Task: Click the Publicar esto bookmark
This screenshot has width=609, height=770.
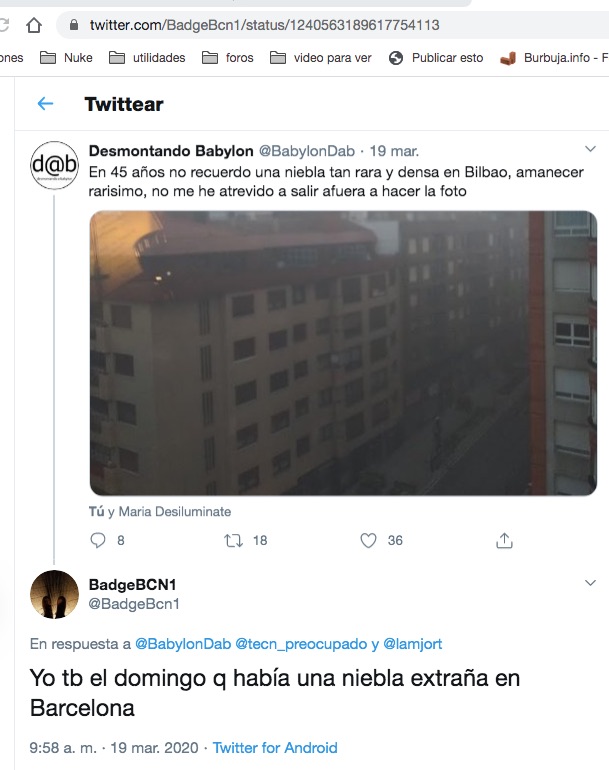Action: point(436,58)
